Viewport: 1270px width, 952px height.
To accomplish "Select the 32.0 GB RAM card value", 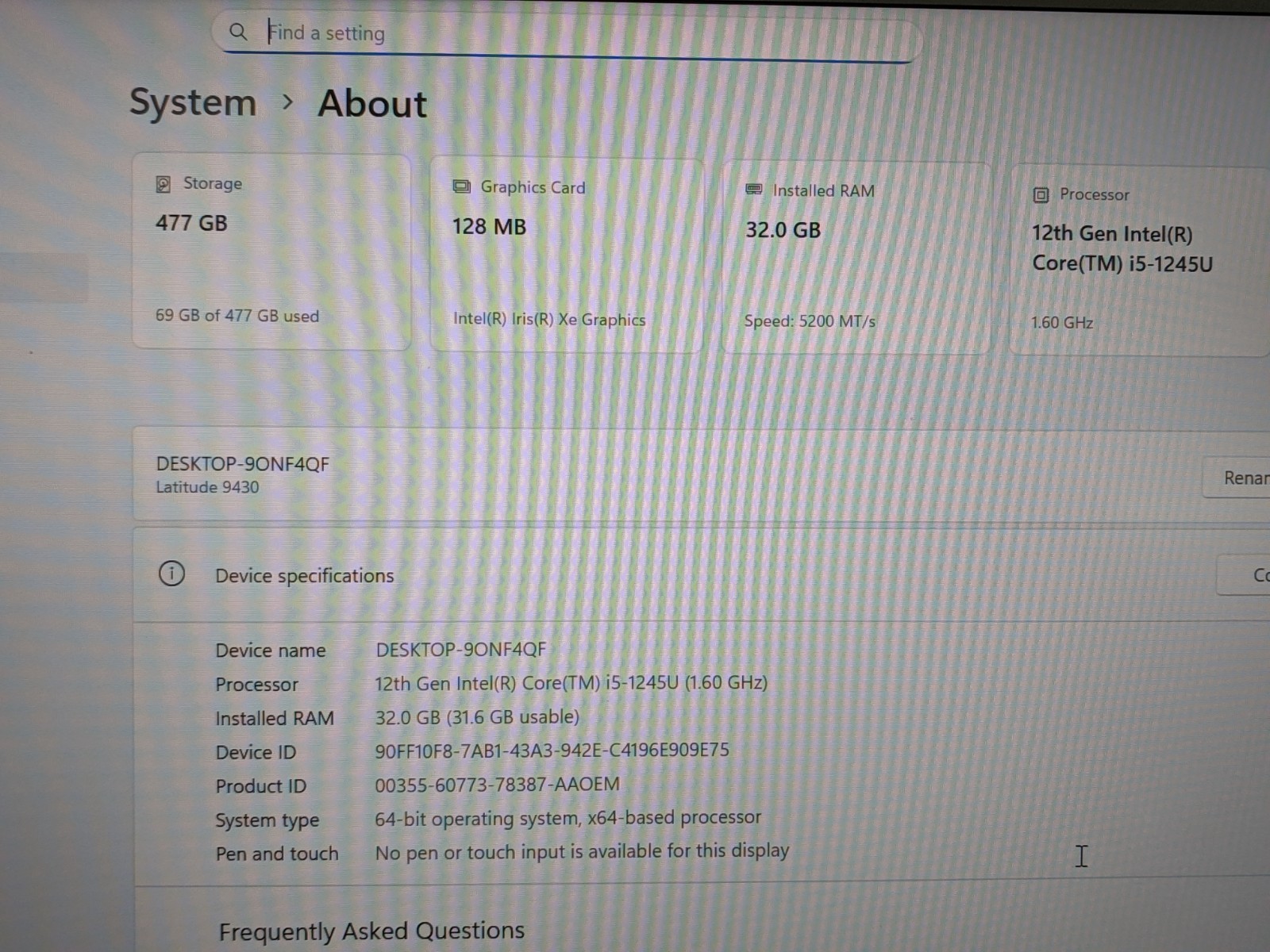I will [x=783, y=230].
